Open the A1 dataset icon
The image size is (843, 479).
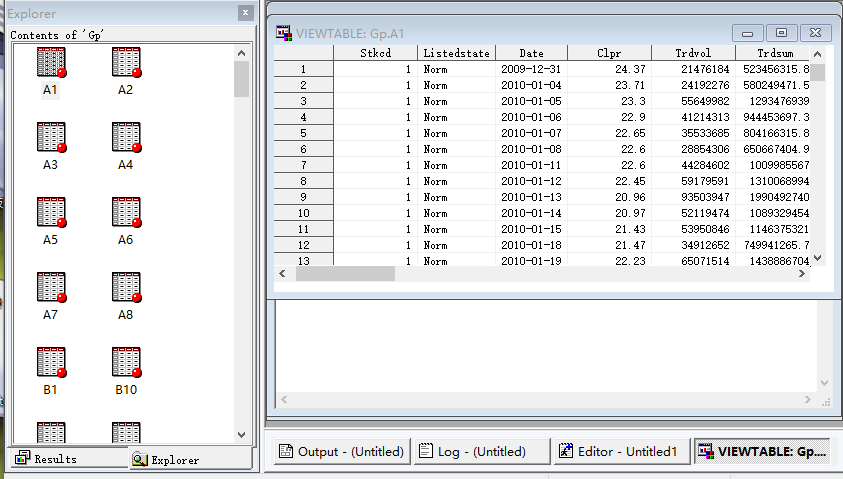click(x=51, y=62)
